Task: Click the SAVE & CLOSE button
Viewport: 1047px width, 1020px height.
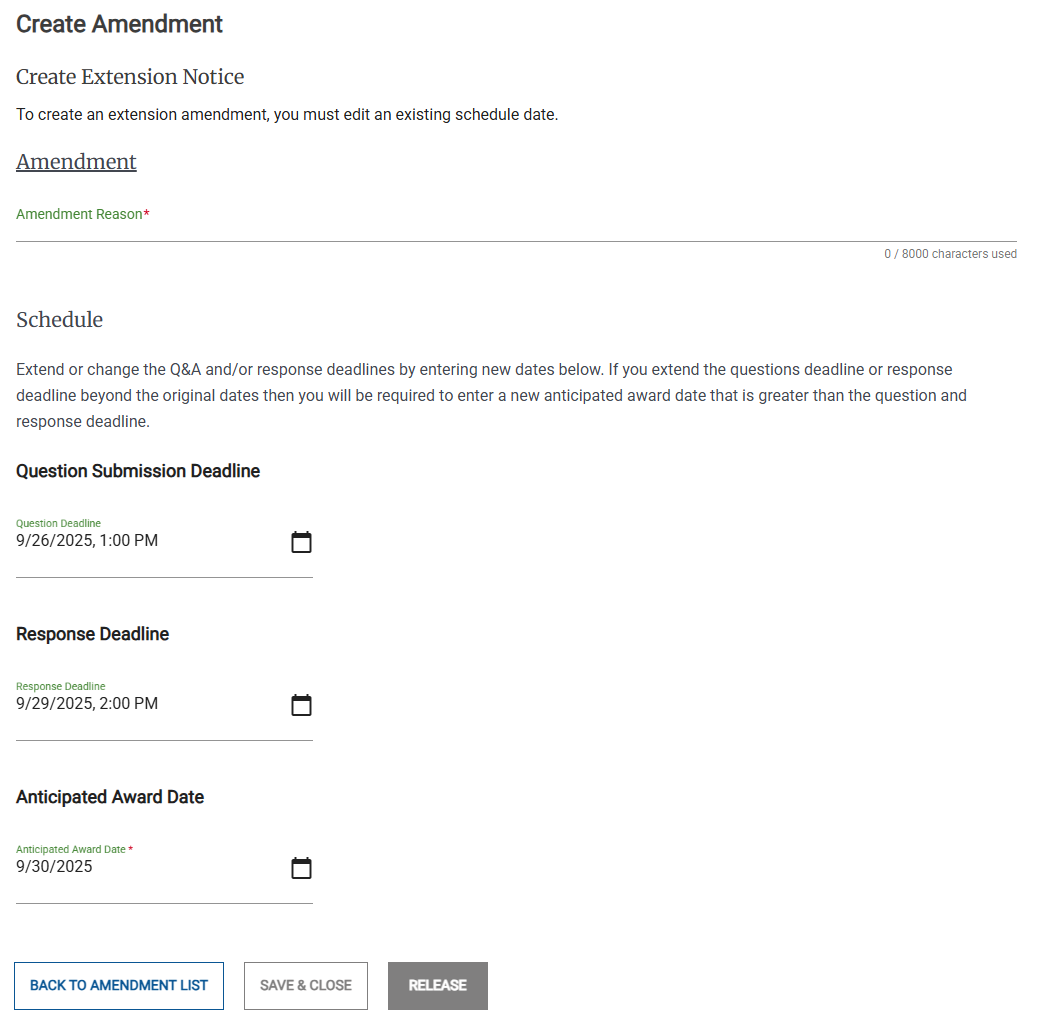Action: click(x=305, y=985)
